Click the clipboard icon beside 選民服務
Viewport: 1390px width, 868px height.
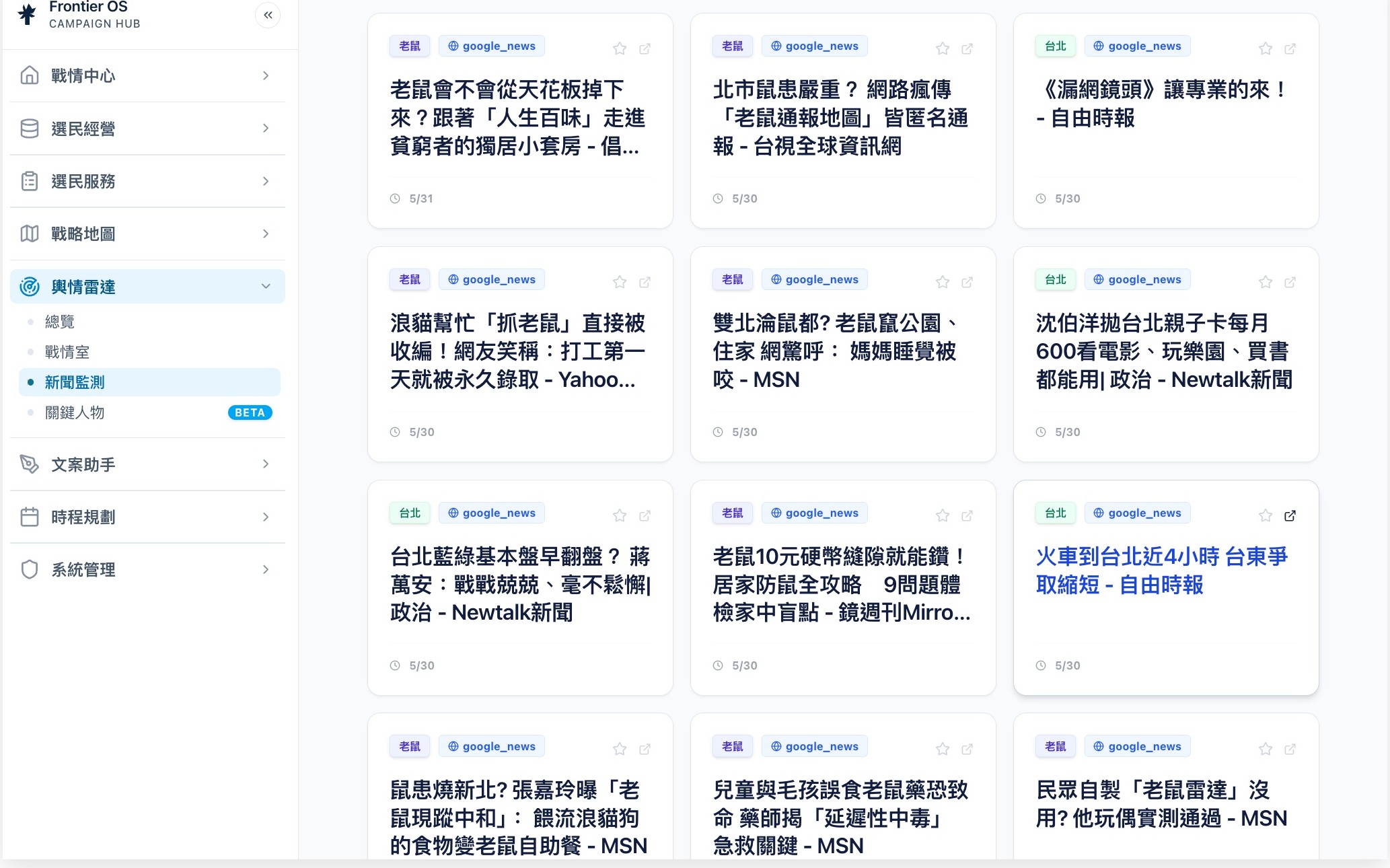tap(30, 181)
